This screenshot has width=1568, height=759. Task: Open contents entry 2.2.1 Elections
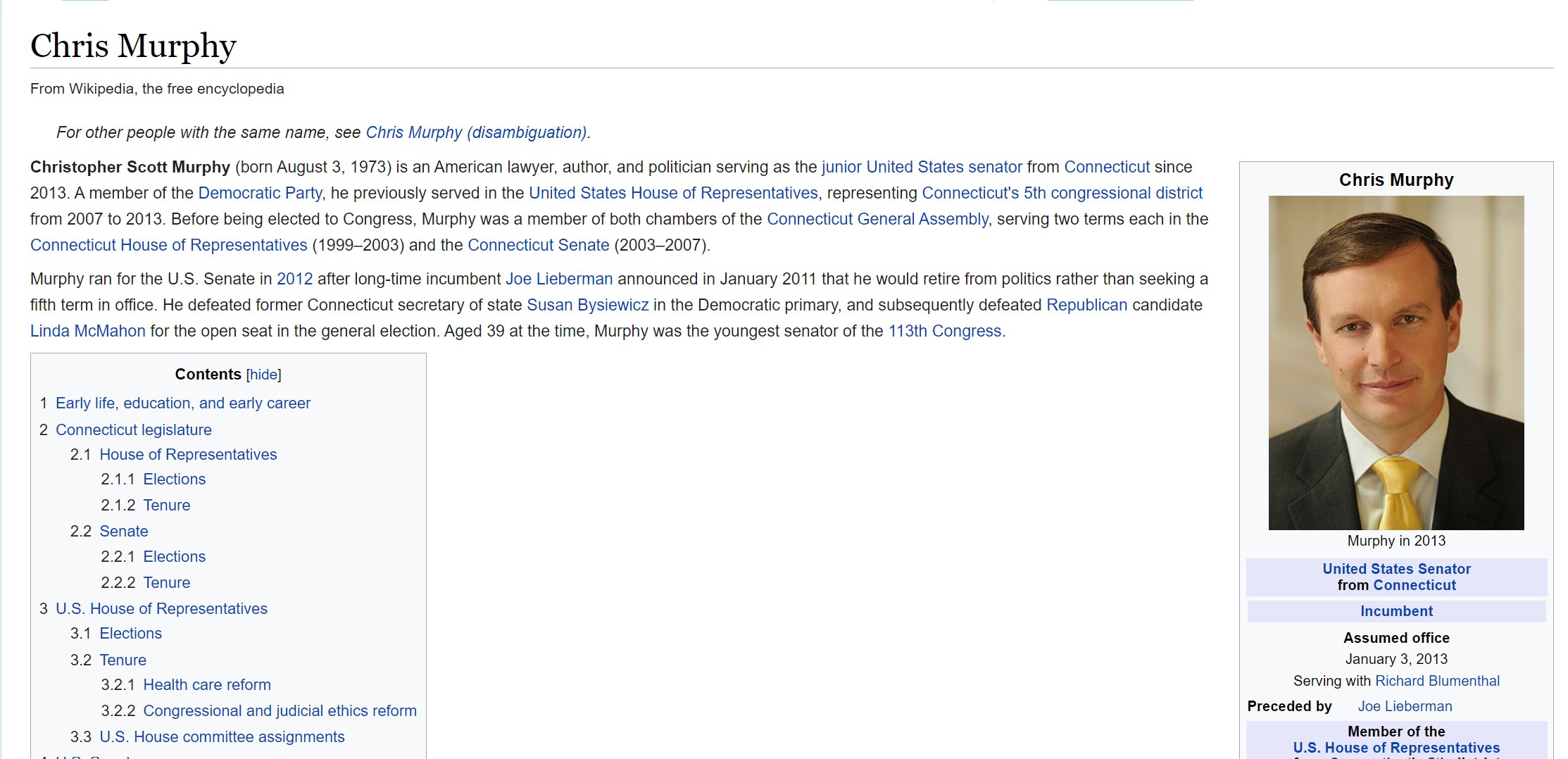(175, 556)
